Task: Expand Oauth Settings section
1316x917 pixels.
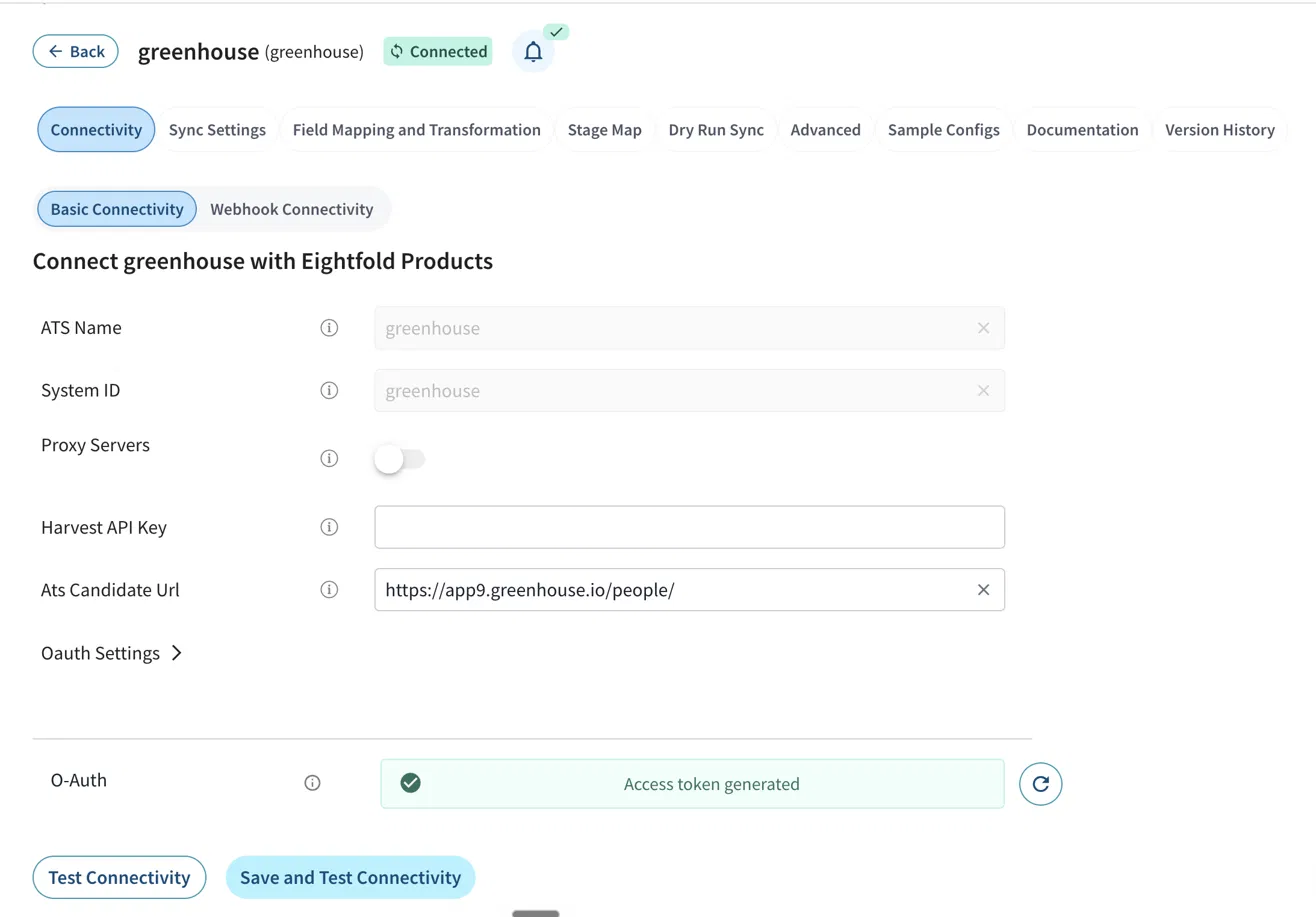Action: pyautogui.click(x=112, y=653)
